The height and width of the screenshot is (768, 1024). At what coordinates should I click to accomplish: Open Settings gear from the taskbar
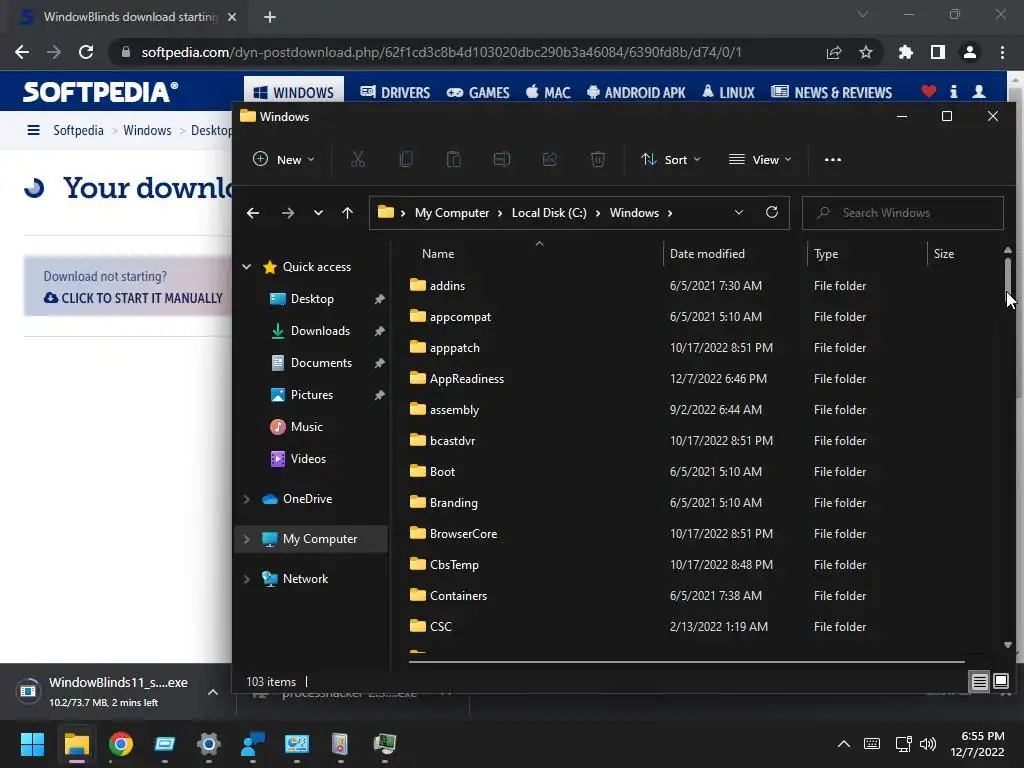(x=209, y=744)
